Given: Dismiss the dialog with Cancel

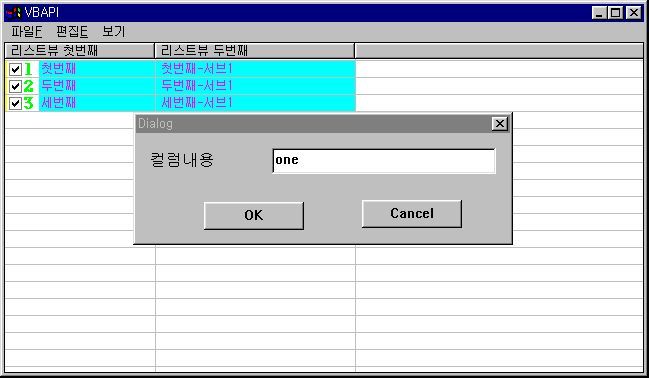Looking at the screenshot, I should (x=412, y=214).
